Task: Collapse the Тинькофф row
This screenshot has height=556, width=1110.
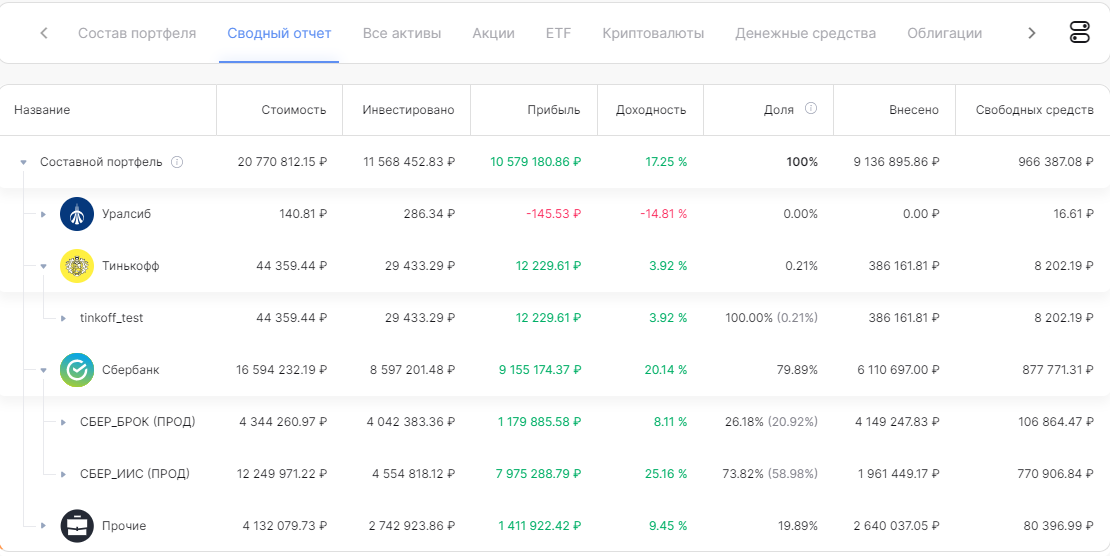Action: [43, 266]
